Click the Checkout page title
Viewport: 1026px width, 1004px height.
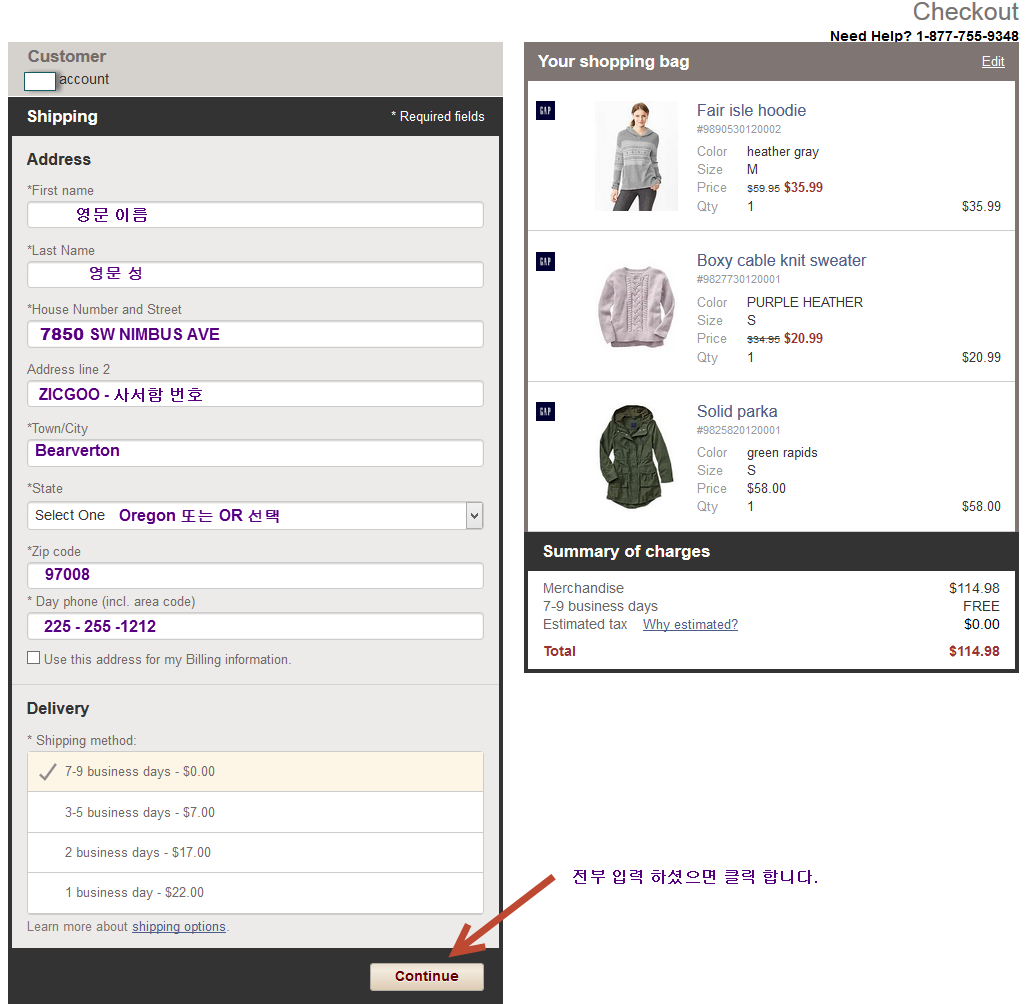click(x=966, y=12)
